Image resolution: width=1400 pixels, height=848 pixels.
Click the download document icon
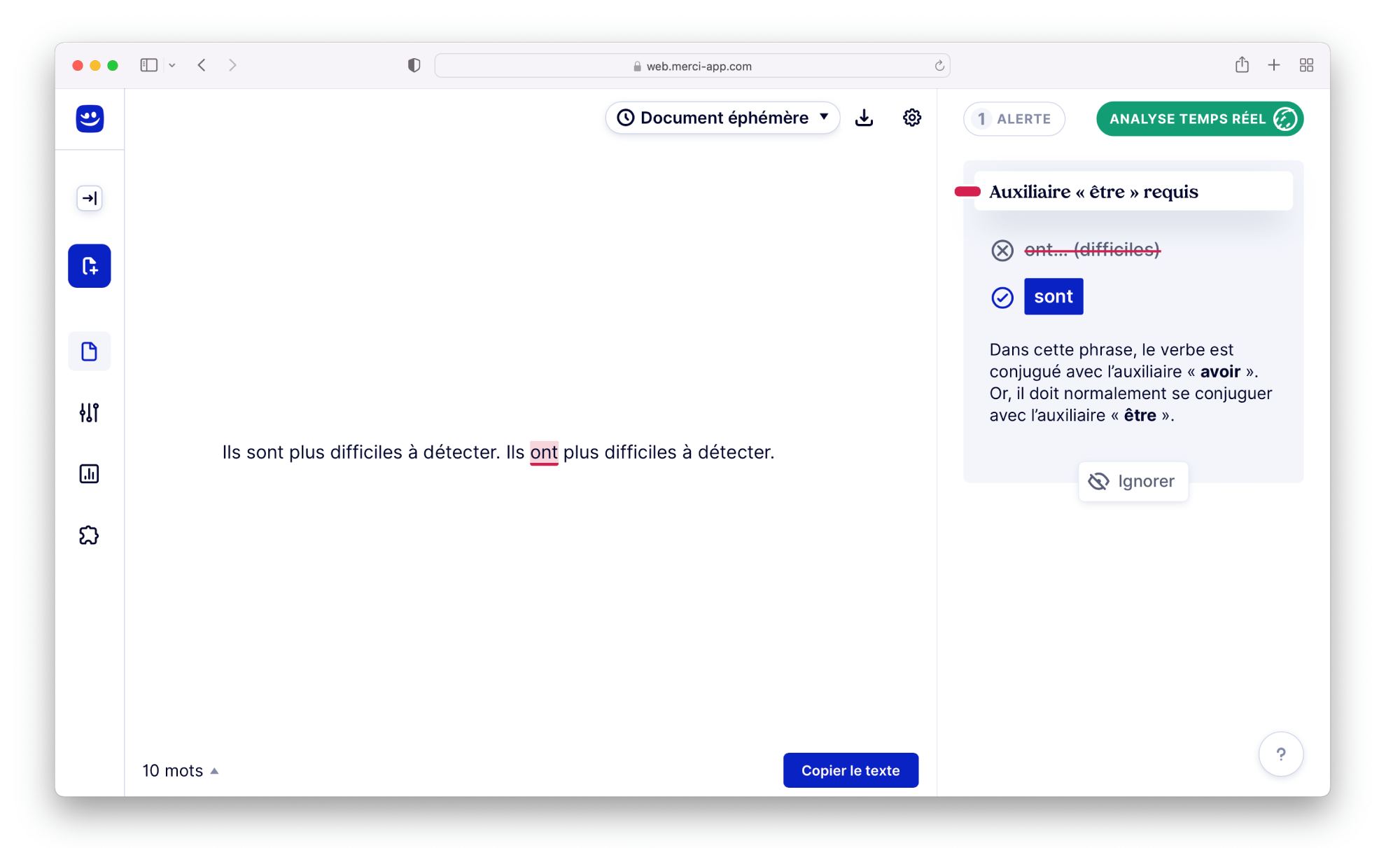[864, 117]
